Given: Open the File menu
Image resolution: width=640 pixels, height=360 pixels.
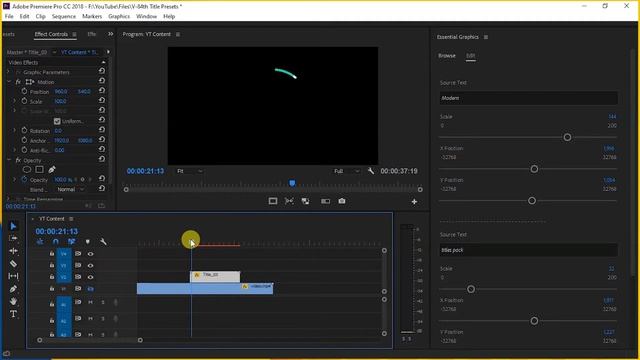Looking at the screenshot, I should coord(9,16).
